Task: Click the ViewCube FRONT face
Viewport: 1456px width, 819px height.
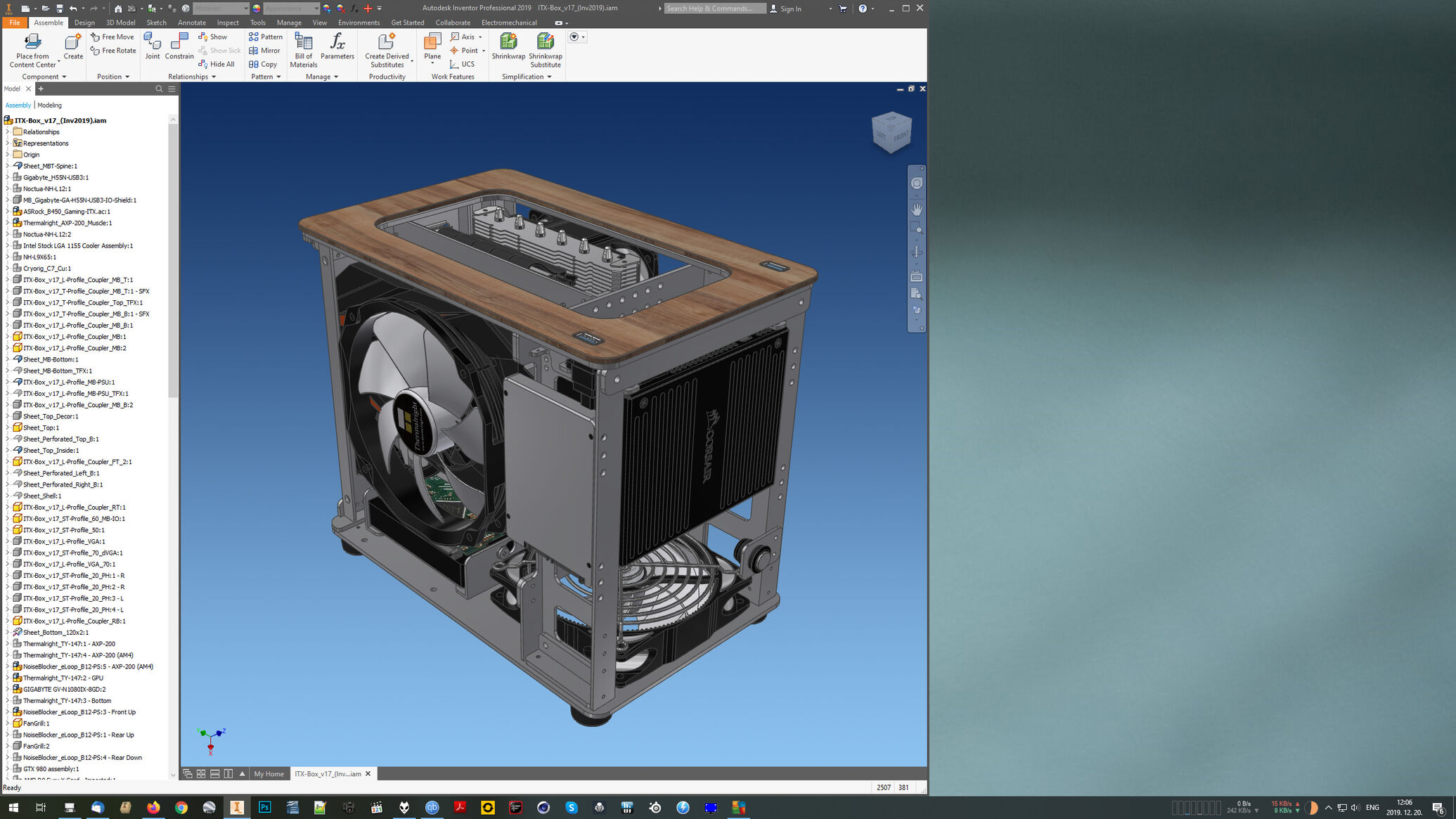Action: tap(900, 136)
